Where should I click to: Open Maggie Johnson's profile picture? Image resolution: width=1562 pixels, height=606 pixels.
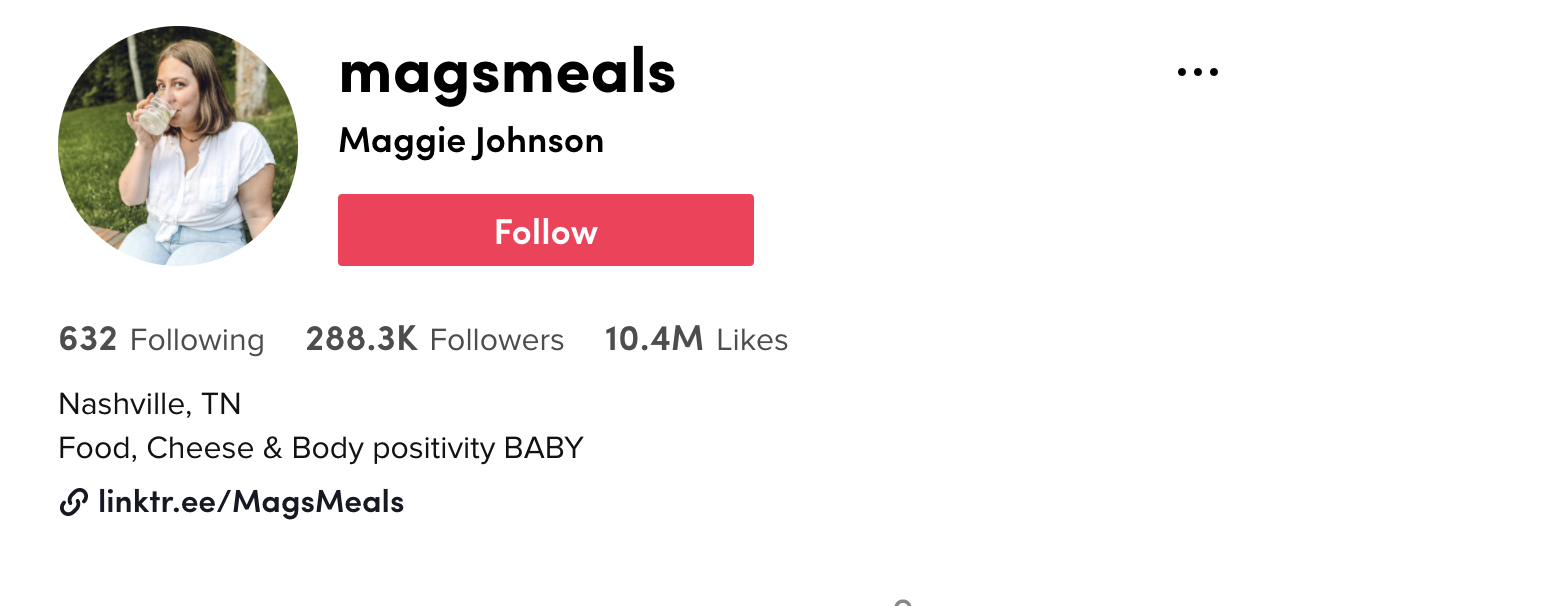178,146
